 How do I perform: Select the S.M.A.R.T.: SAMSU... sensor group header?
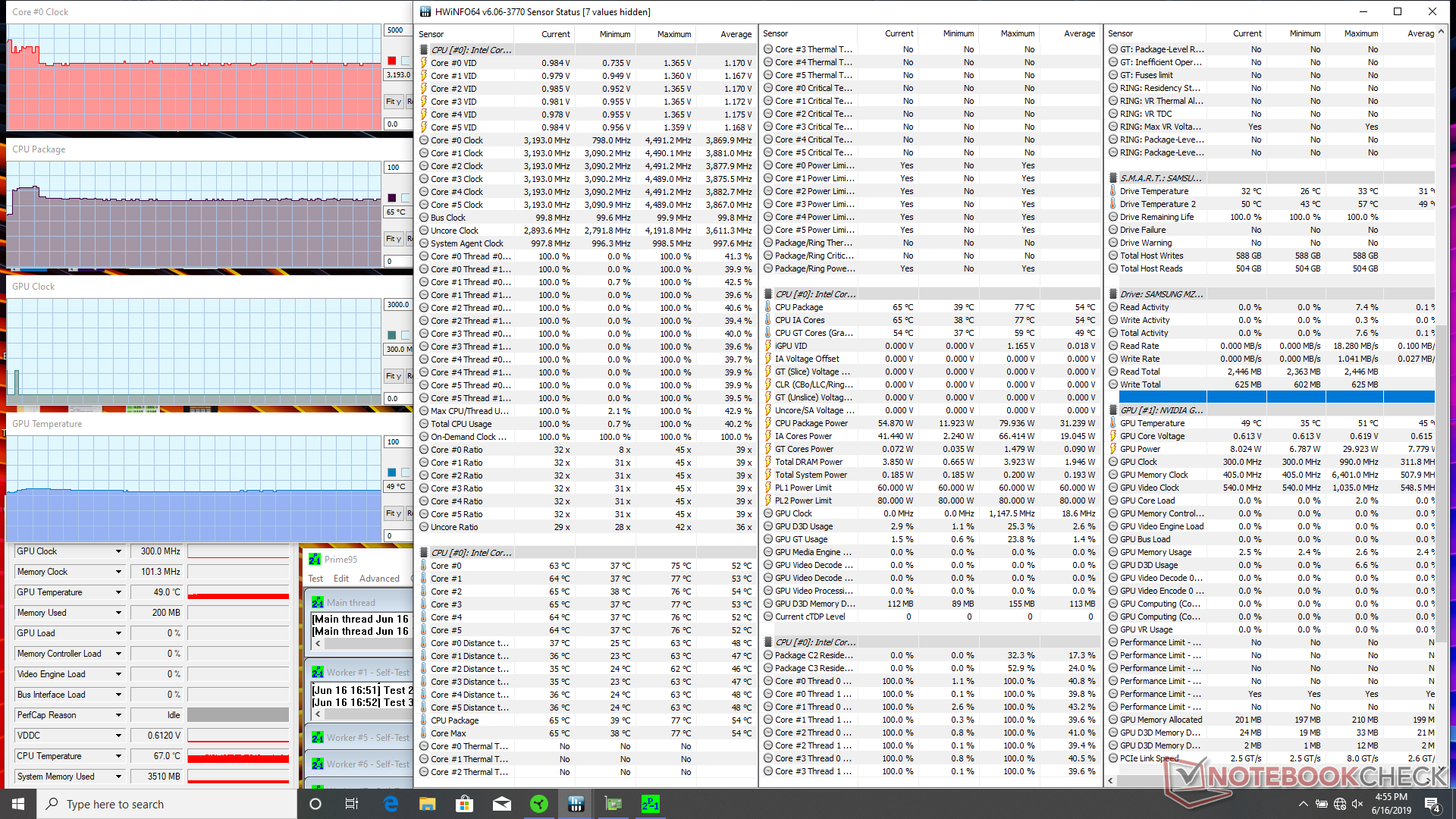[1160, 178]
